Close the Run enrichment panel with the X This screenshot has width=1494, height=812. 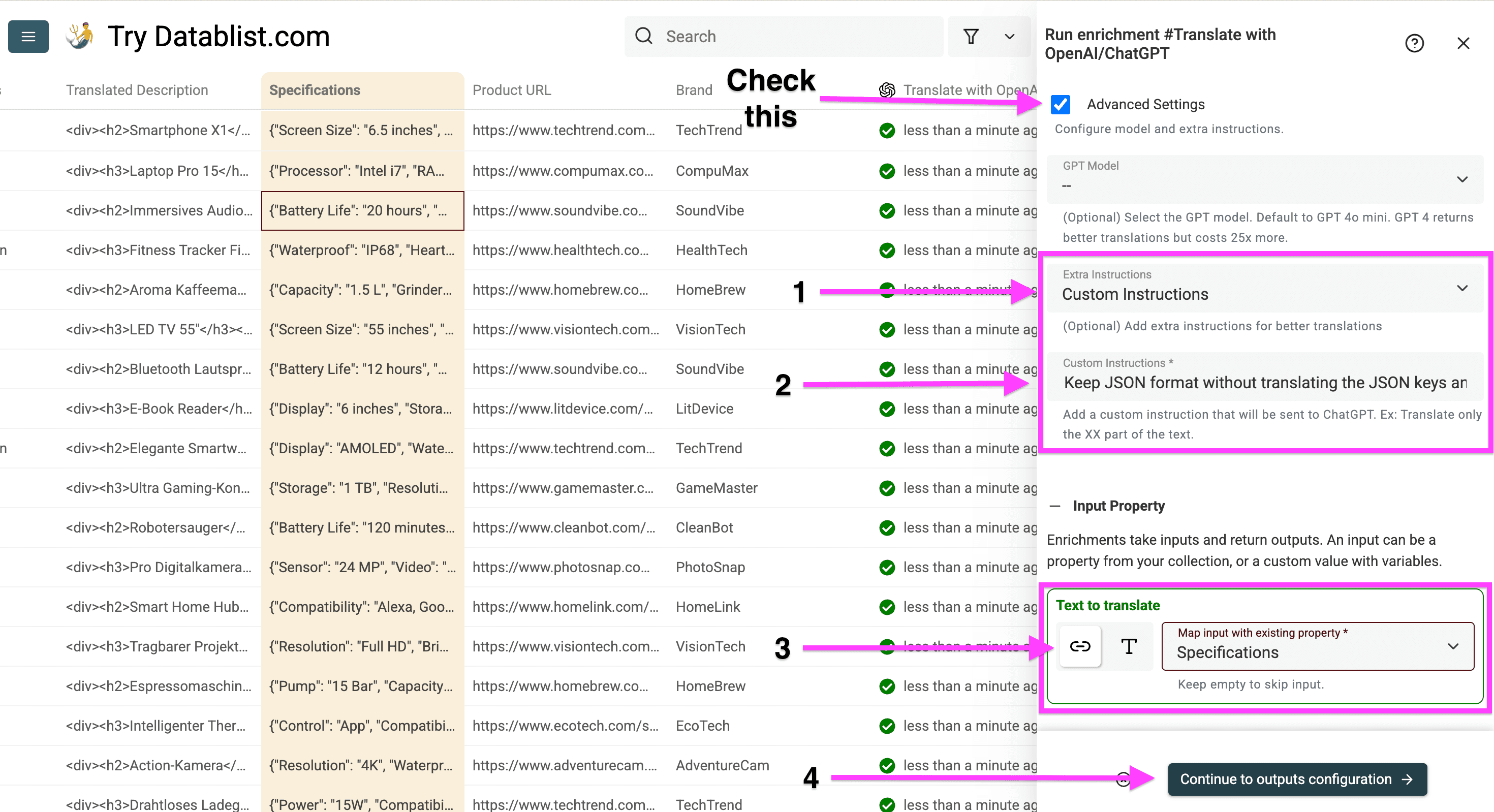click(1464, 43)
